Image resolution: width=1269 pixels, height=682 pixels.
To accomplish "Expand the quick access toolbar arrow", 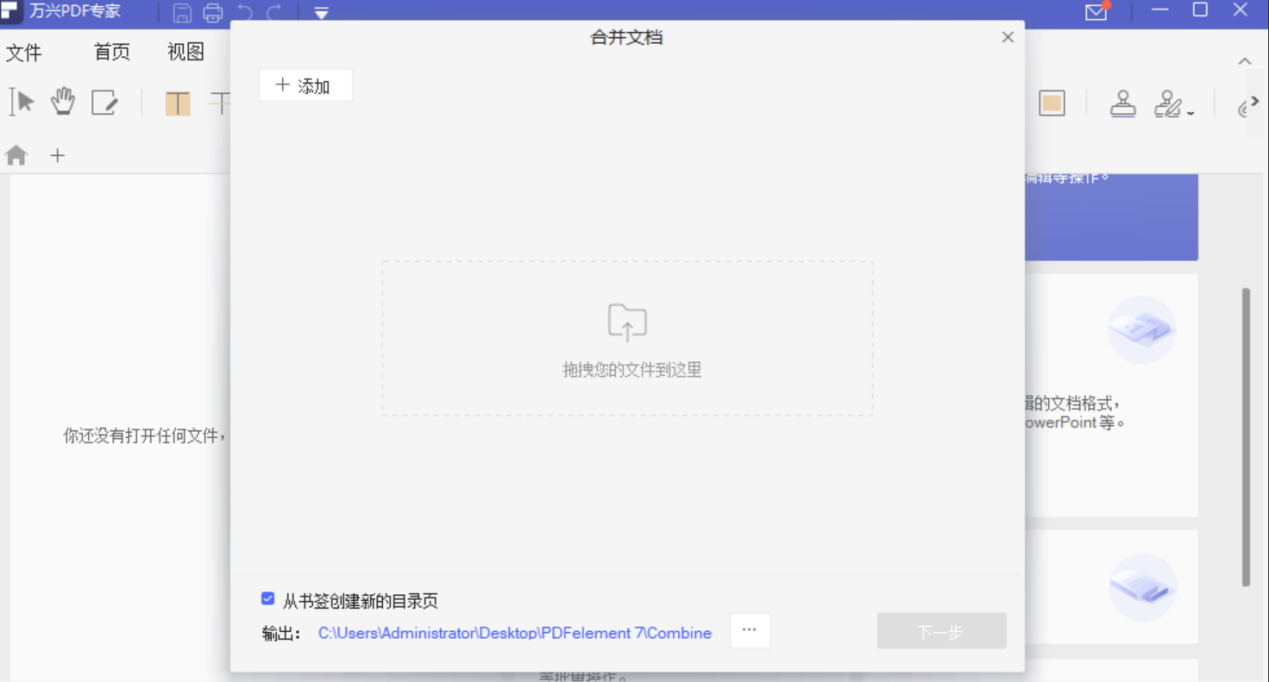I will tap(320, 13).
